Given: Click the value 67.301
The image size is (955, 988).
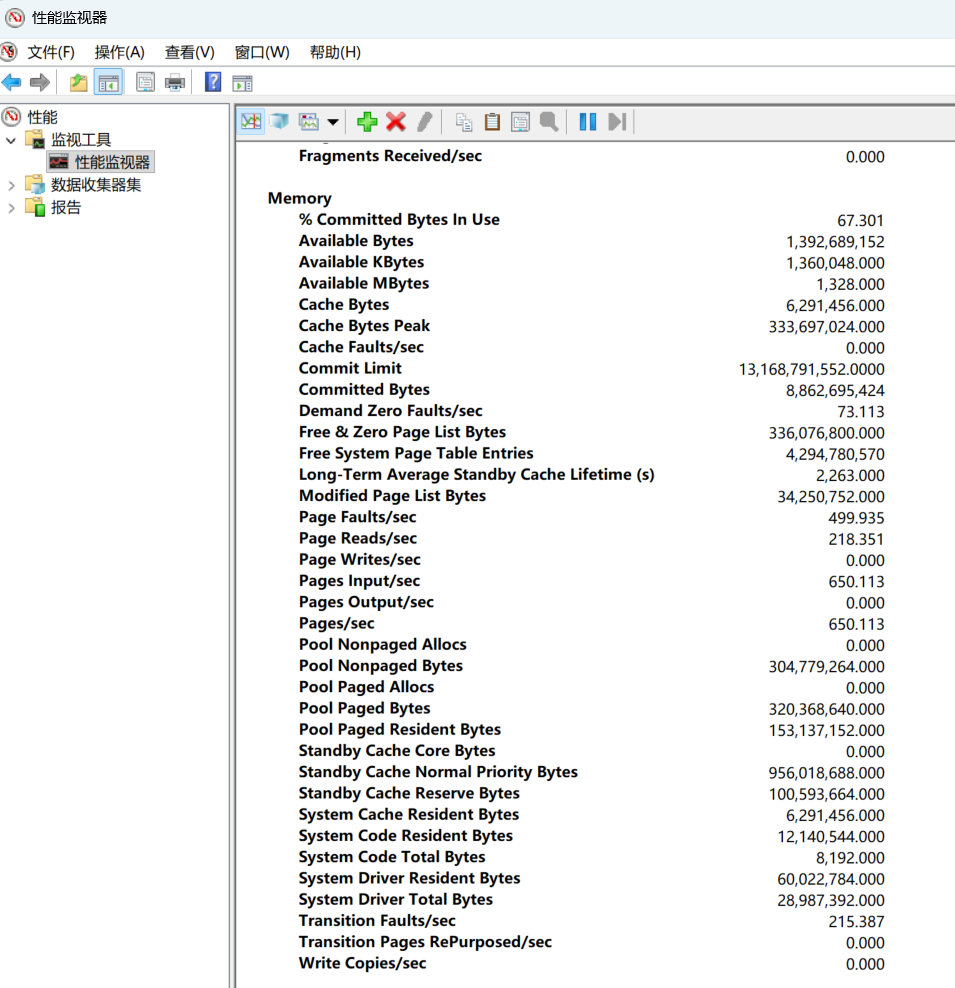Looking at the screenshot, I should pyautogui.click(x=861, y=221).
